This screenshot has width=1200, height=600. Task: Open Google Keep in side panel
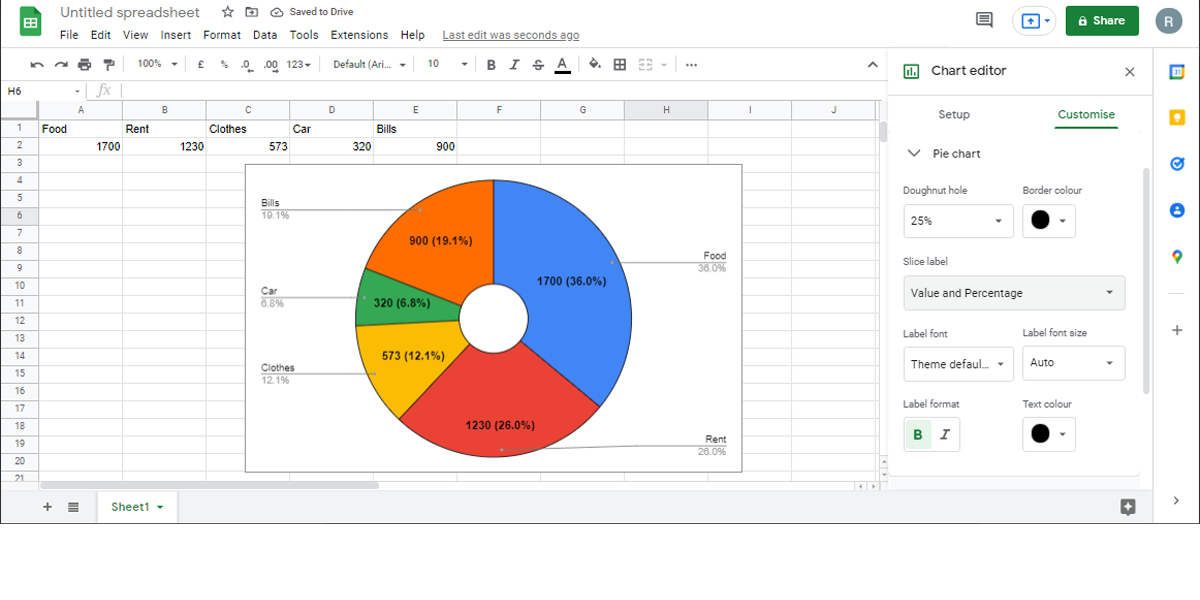tap(1176, 117)
